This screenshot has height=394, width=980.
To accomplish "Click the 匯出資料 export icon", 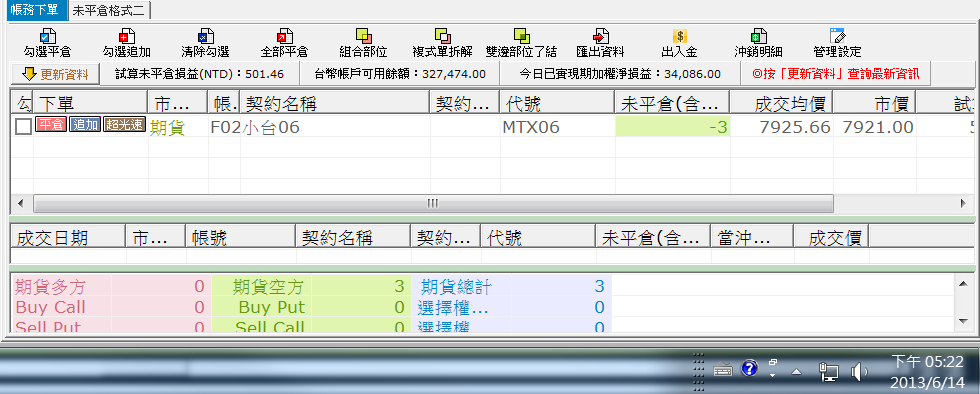I will point(600,36).
